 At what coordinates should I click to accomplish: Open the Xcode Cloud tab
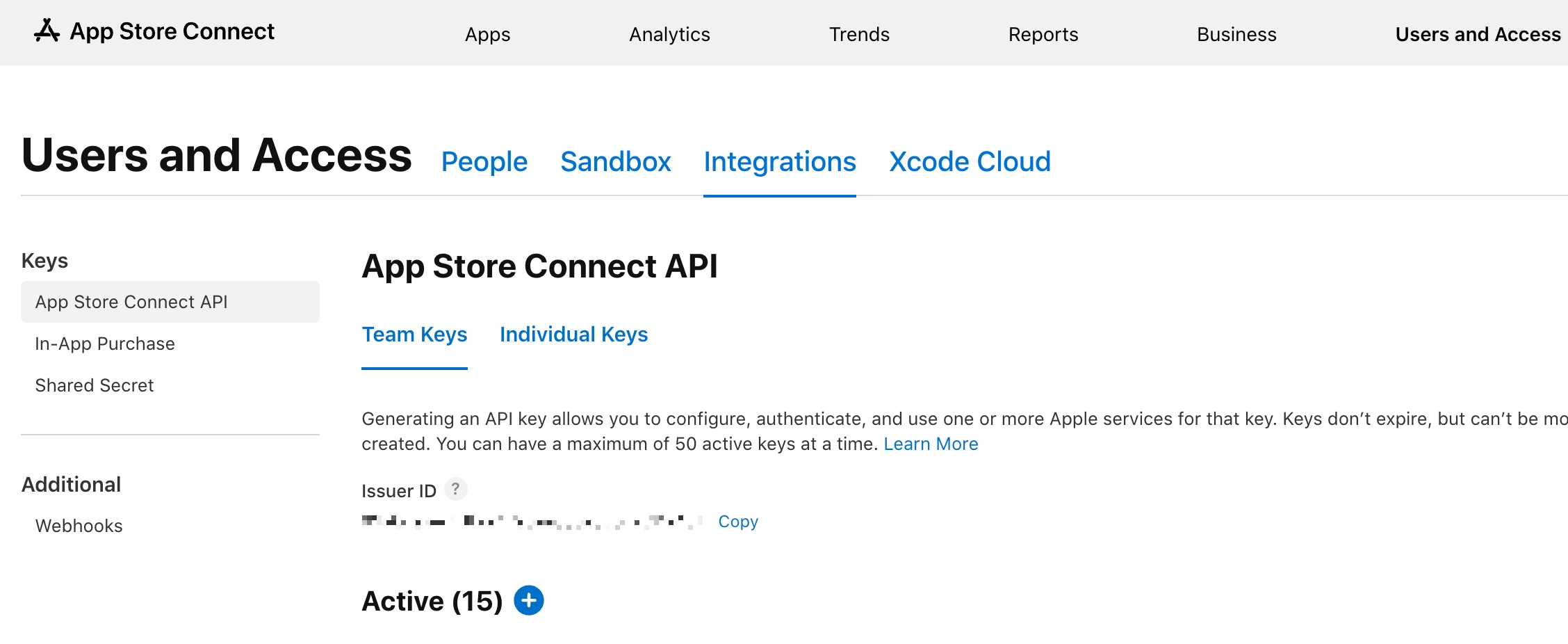(969, 161)
